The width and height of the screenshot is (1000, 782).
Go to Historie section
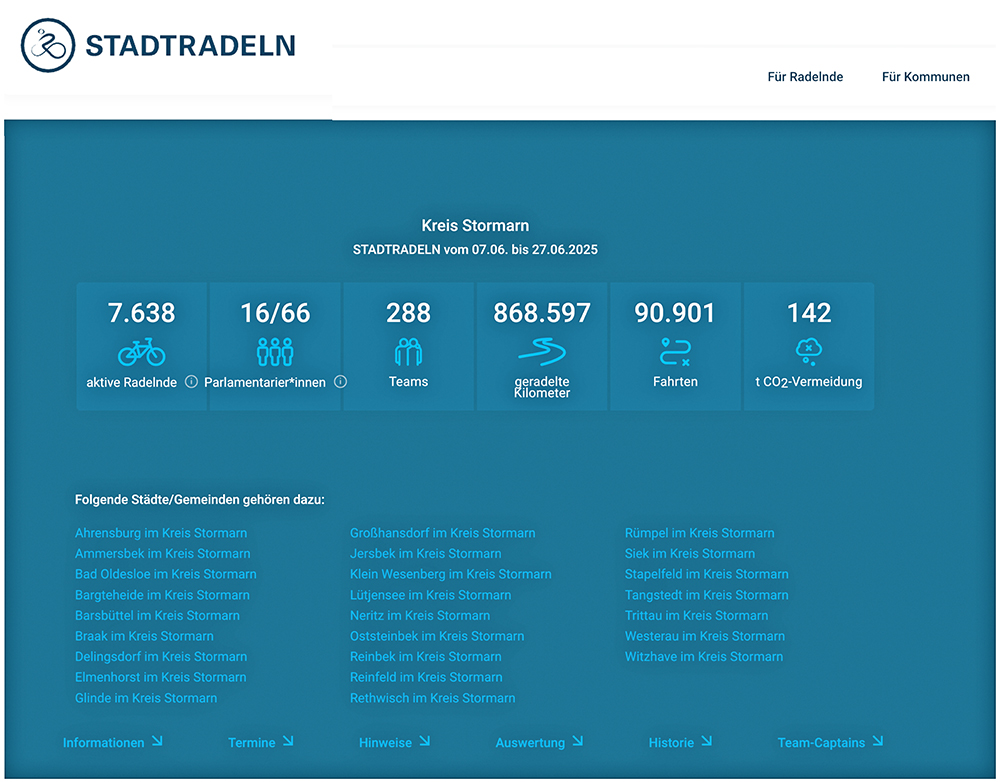[x=671, y=742]
